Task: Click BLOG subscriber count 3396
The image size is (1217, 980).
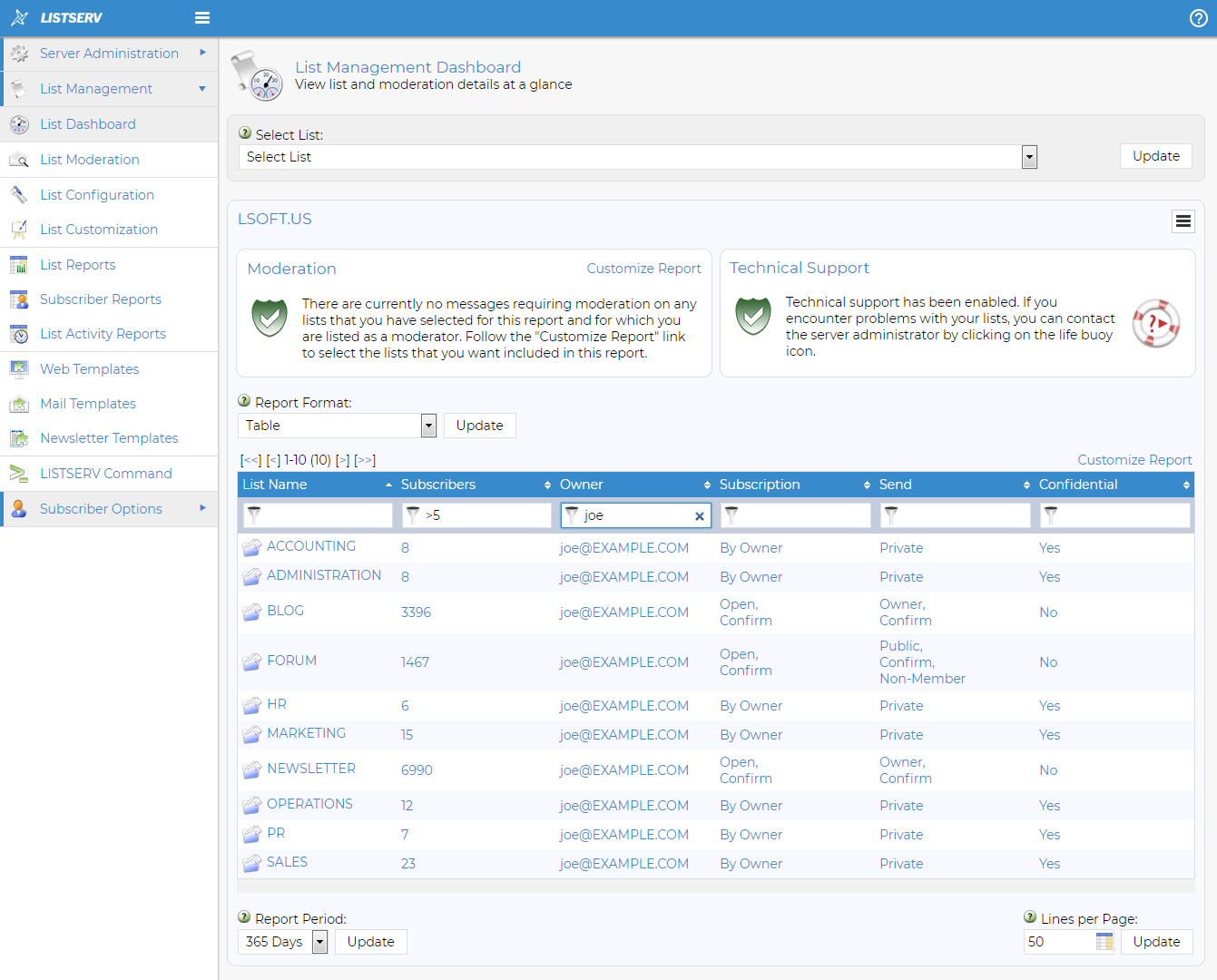Action: (416, 612)
